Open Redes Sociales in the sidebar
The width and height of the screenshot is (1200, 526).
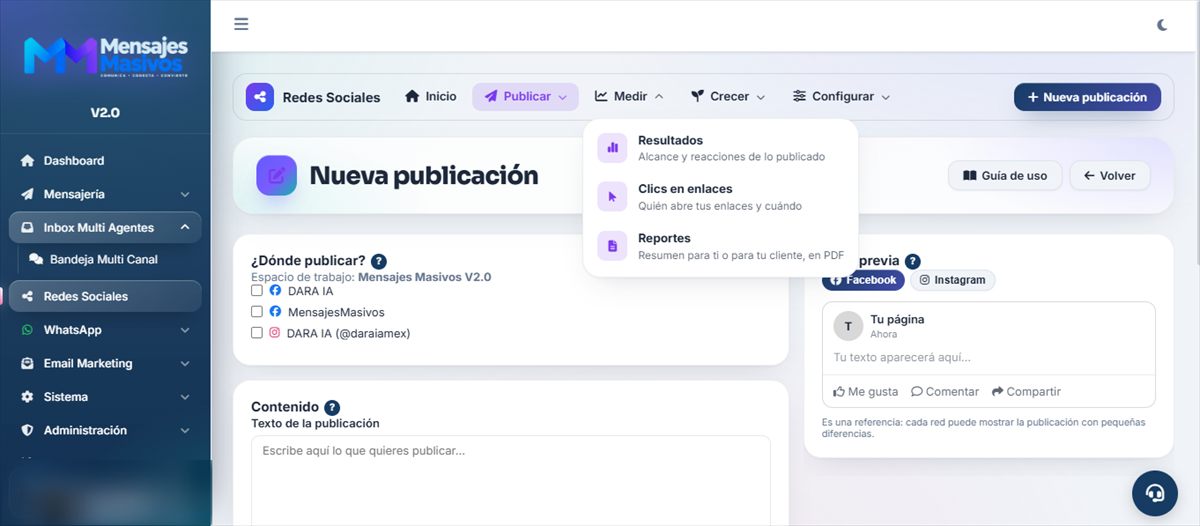[x=105, y=296]
